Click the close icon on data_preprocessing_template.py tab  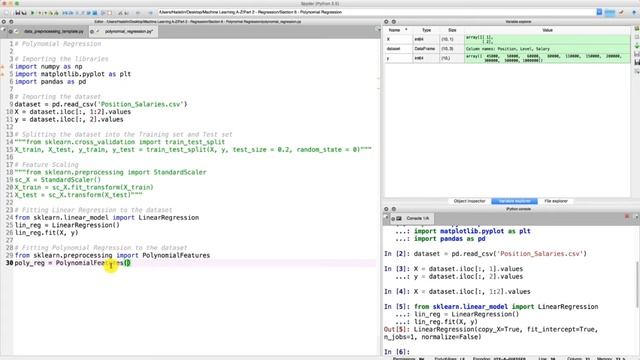click(x=11, y=31)
